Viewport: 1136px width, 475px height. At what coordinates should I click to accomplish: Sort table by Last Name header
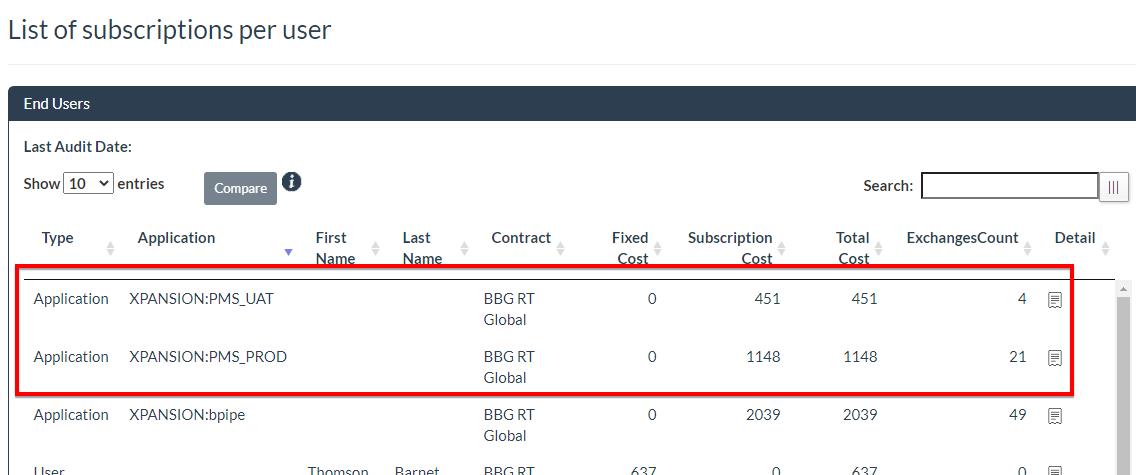(421, 247)
